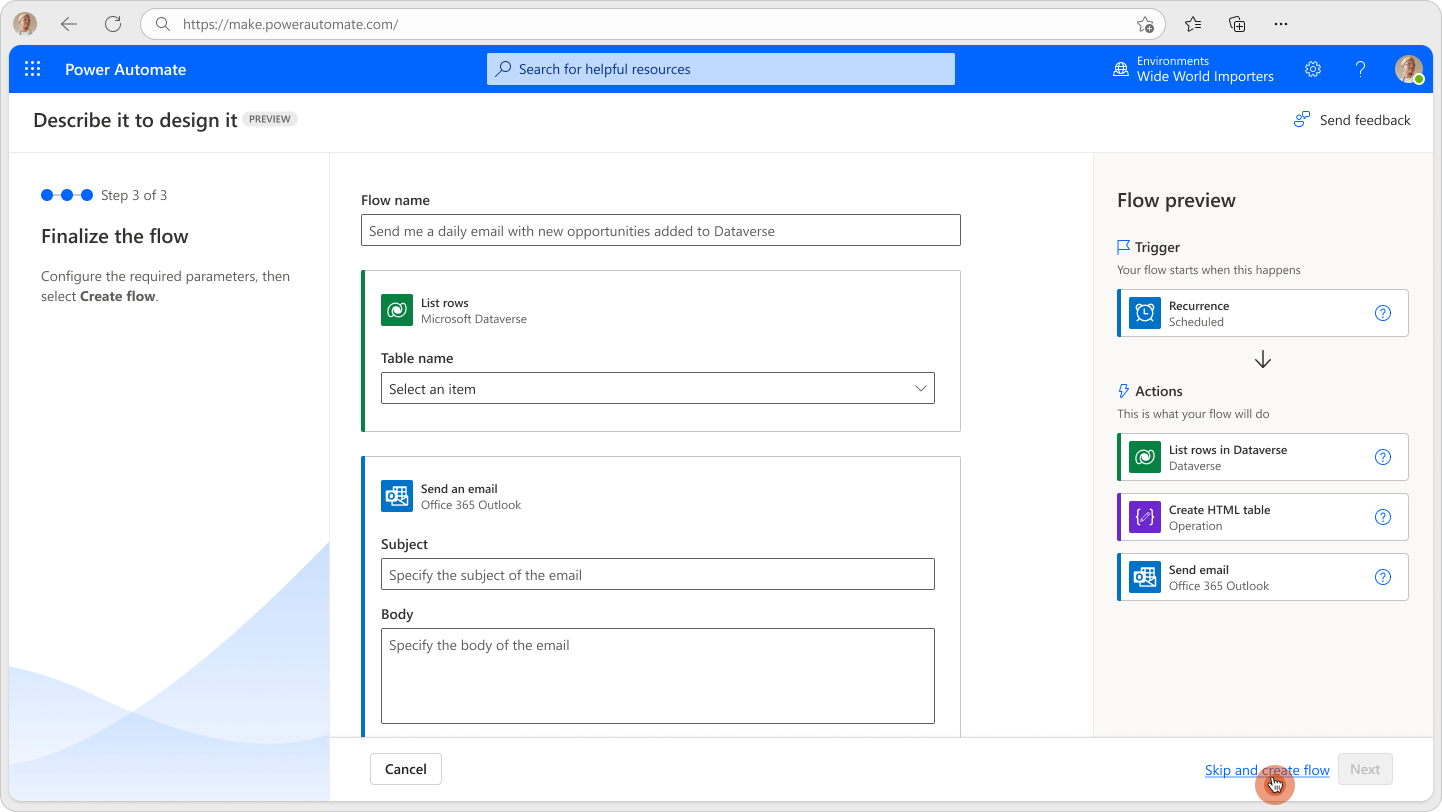Image resolution: width=1442 pixels, height=812 pixels.
Task: Click the Recurrence clock icon
Action: [1145, 313]
